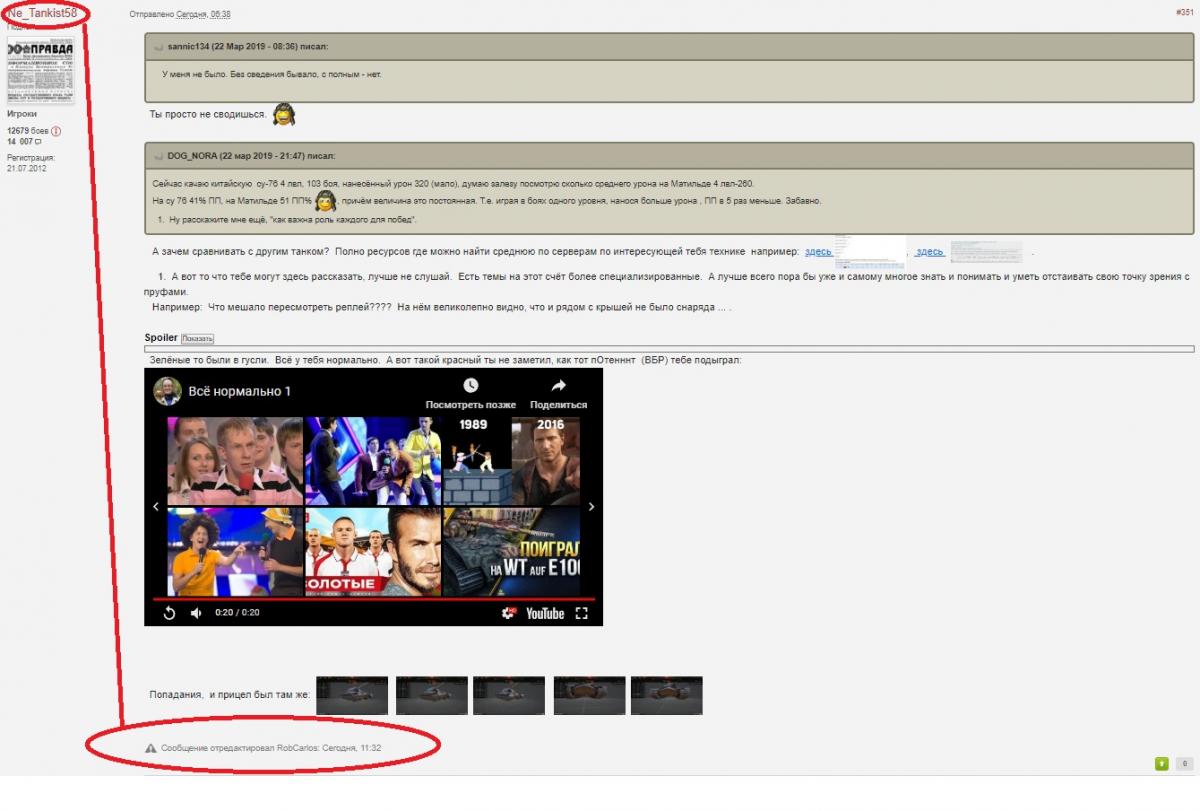This screenshot has height=811, width=1200.
Task: Open the second 'здесь' link
Action: click(929, 252)
